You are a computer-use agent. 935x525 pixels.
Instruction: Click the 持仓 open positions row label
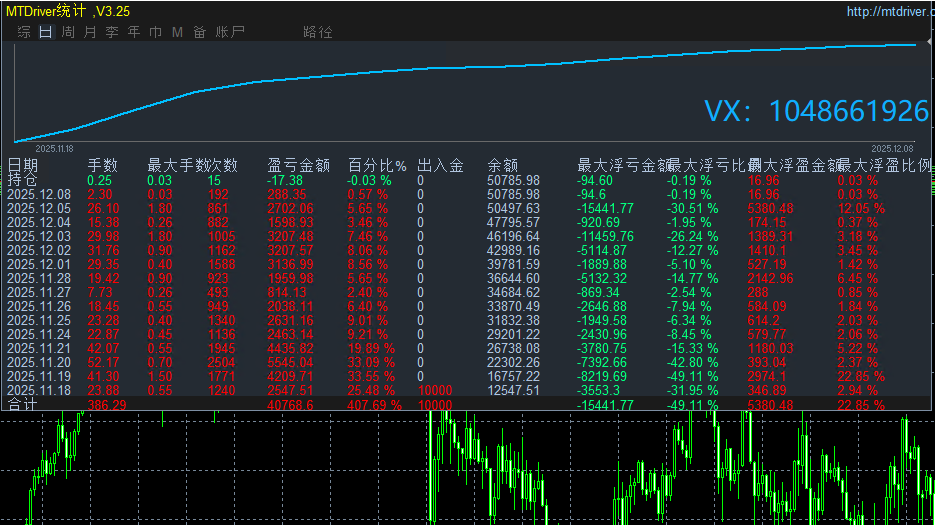click(x=22, y=179)
